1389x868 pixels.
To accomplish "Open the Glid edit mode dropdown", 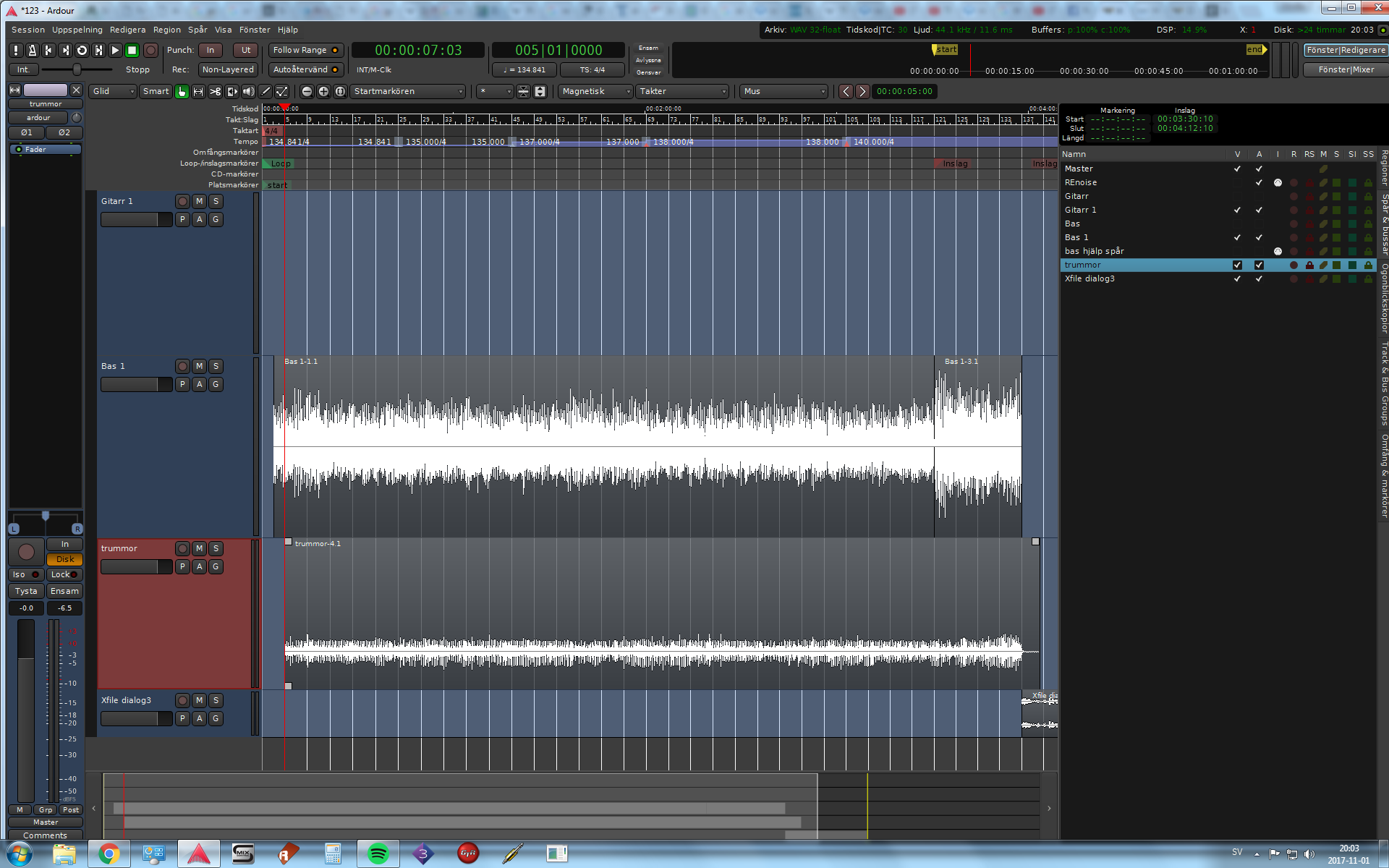I will (x=113, y=91).
